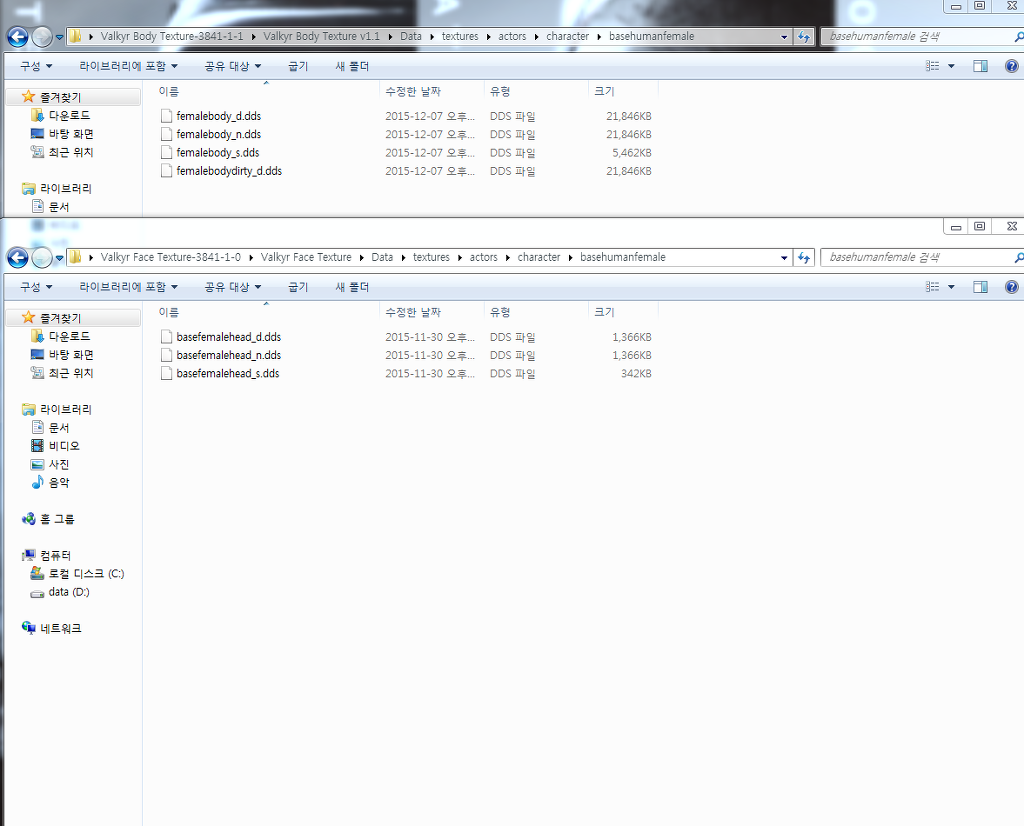This screenshot has width=1024, height=826.
Task: Open view options arrow in Face Texture window
Action: (x=951, y=287)
